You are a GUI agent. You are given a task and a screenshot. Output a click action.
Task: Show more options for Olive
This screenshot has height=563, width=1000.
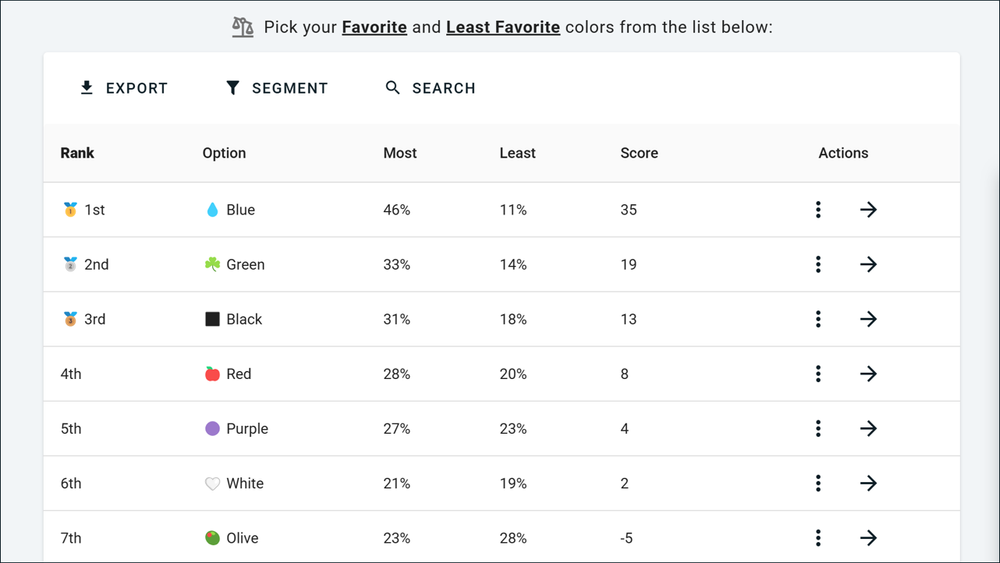[x=818, y=538]
